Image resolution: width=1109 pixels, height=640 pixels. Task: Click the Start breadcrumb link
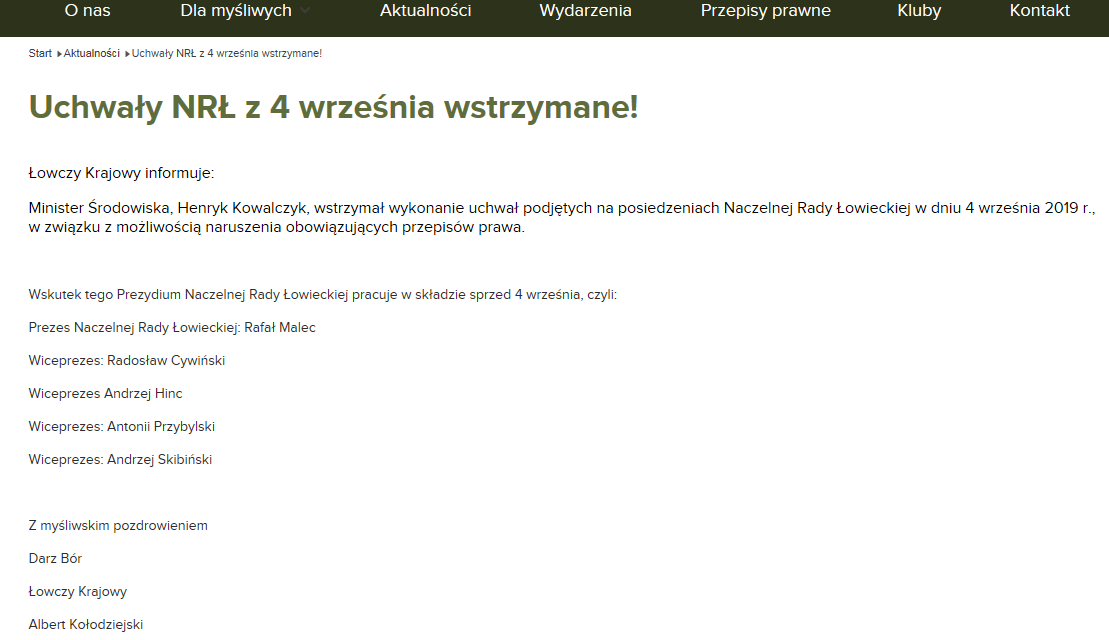(x=40, y=53)
